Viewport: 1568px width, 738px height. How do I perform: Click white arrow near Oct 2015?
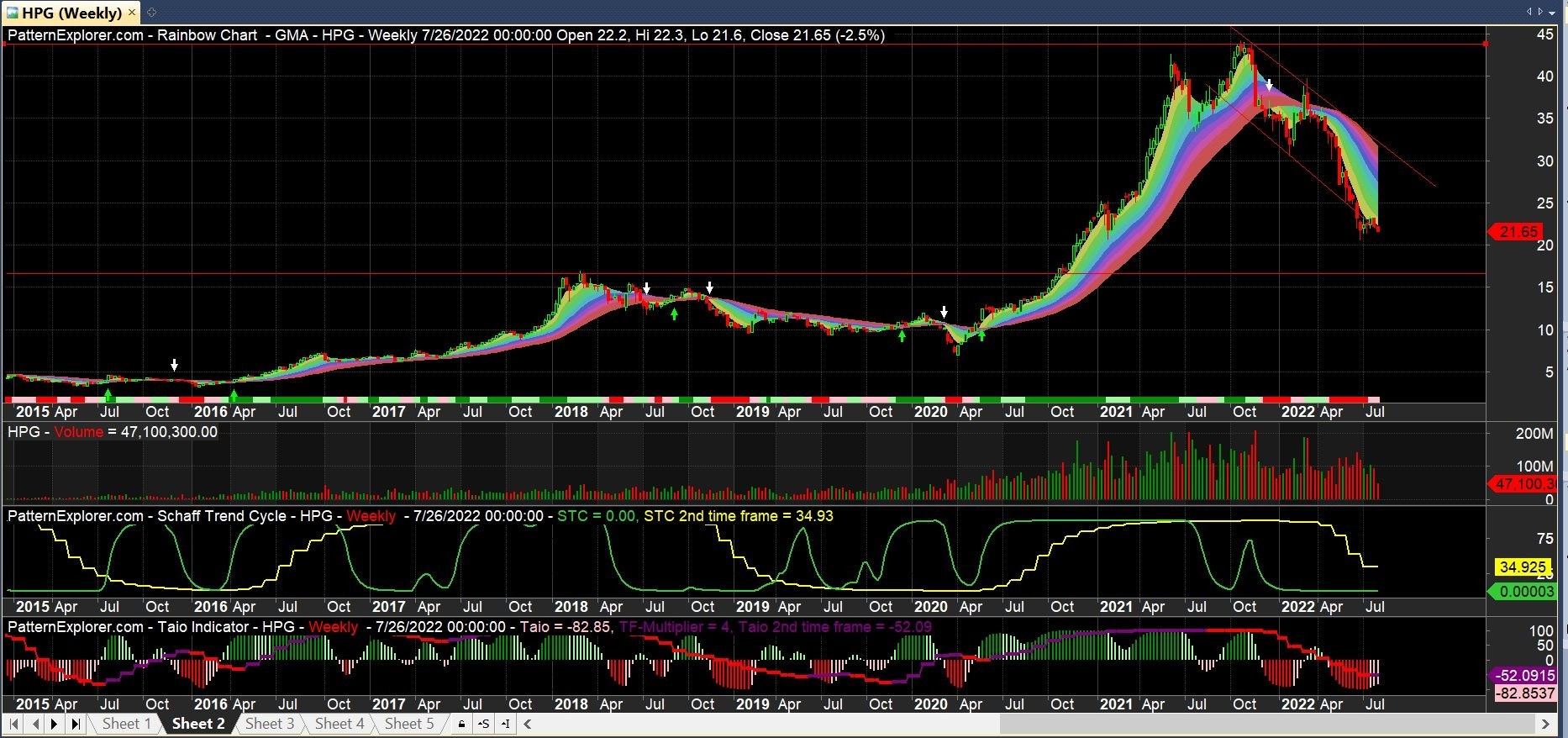pyautogui.click(x=174, y=365)
